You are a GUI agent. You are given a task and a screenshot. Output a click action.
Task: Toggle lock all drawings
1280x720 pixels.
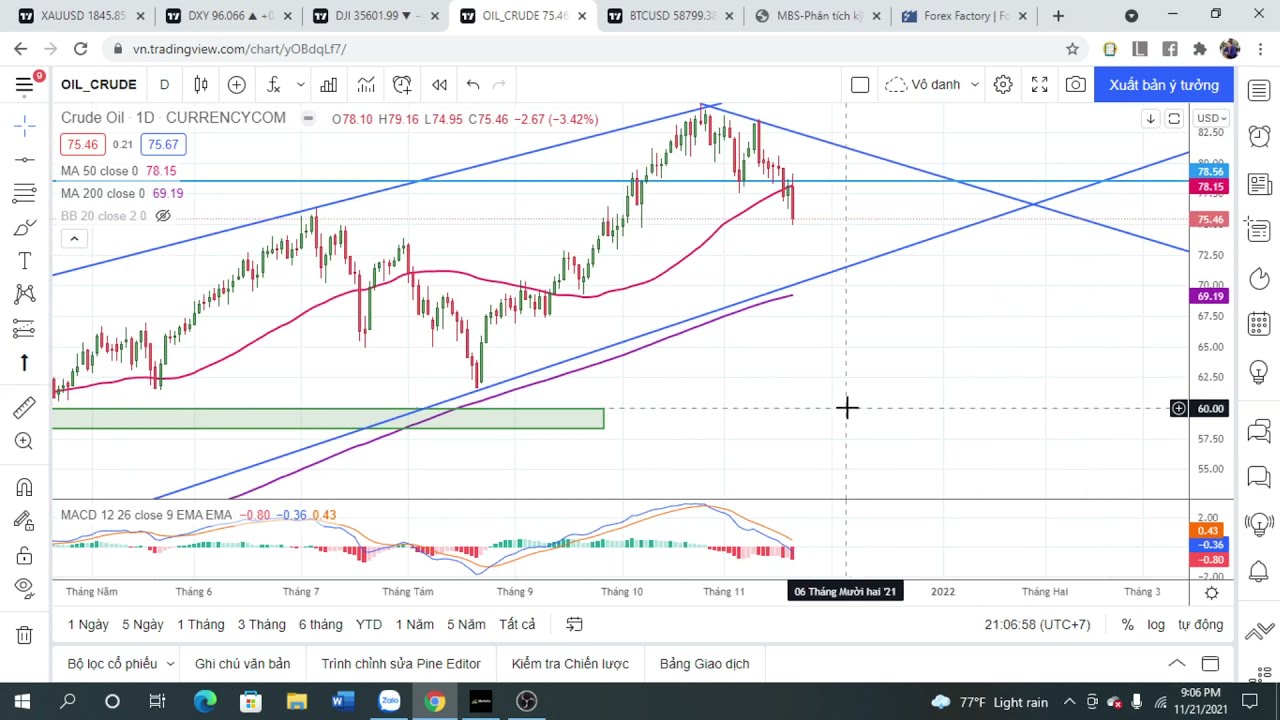(x=25, y=554)
